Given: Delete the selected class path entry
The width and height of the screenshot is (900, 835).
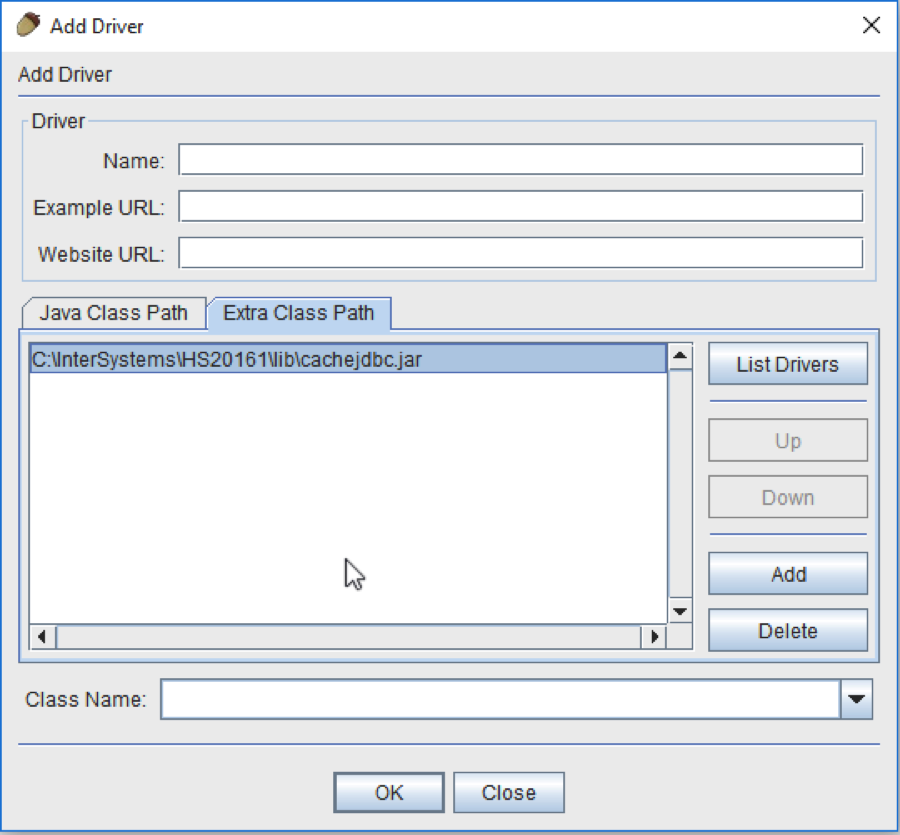Looking at the screenshot, I should (x=788, y=631).
